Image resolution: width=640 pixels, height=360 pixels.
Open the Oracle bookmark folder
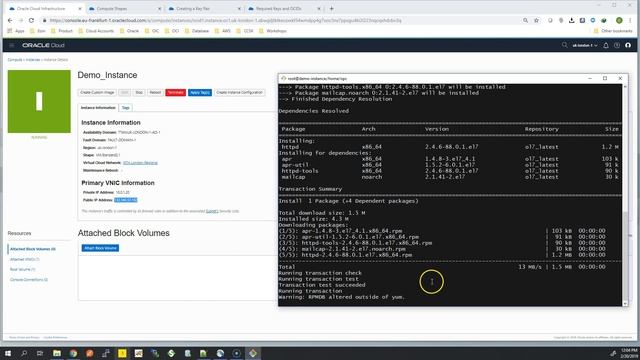pyautogui.click(x=129, y=31)
